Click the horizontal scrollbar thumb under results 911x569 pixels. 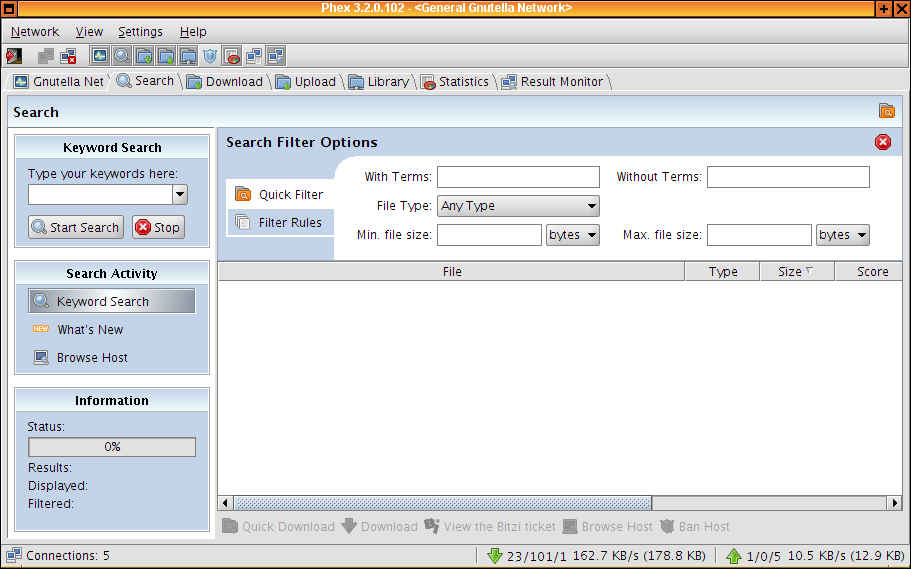pyautogui.click(x=443, y=503)
